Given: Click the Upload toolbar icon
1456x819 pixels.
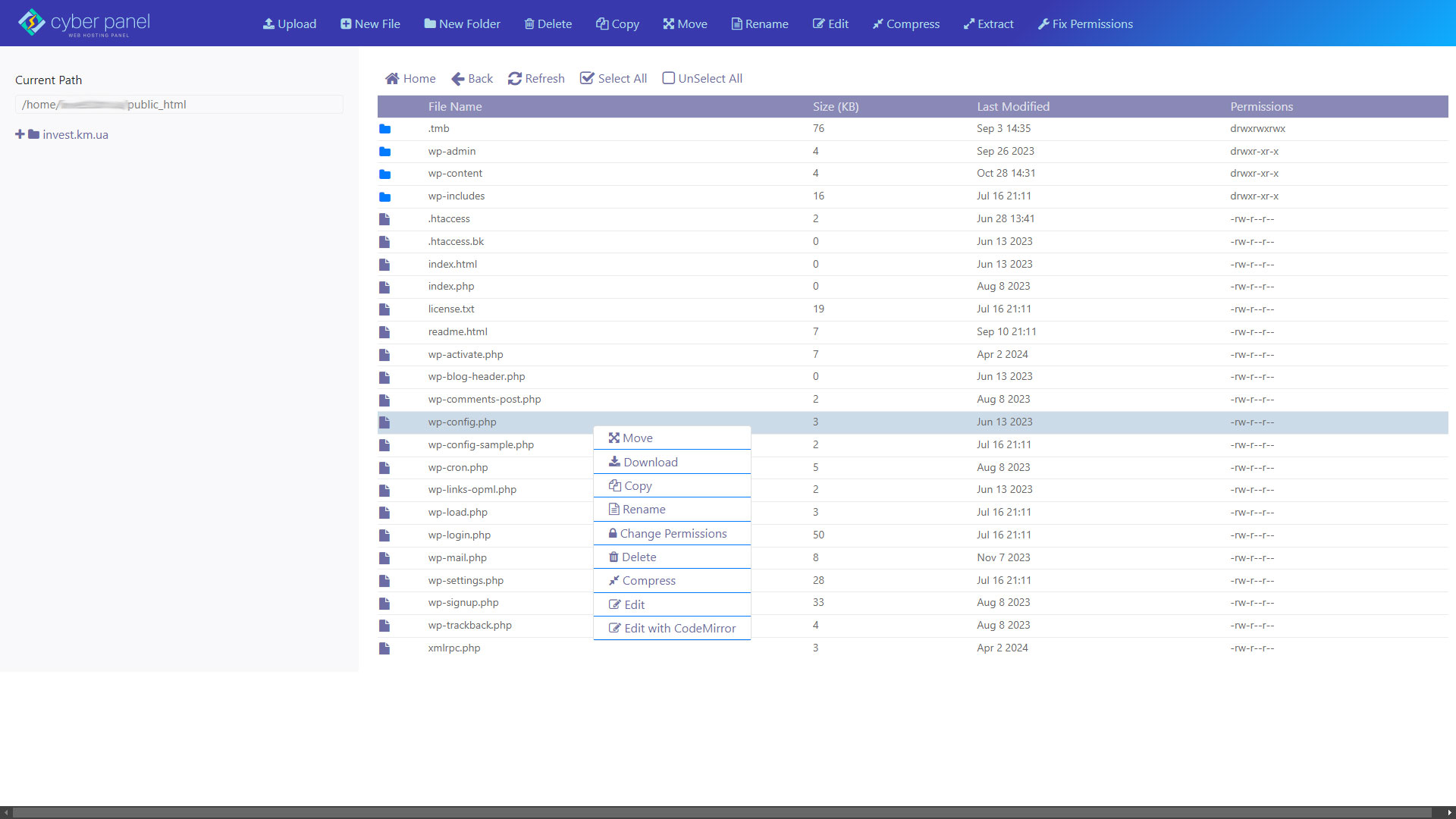Looking at the screenshot, I should (268, 24).
